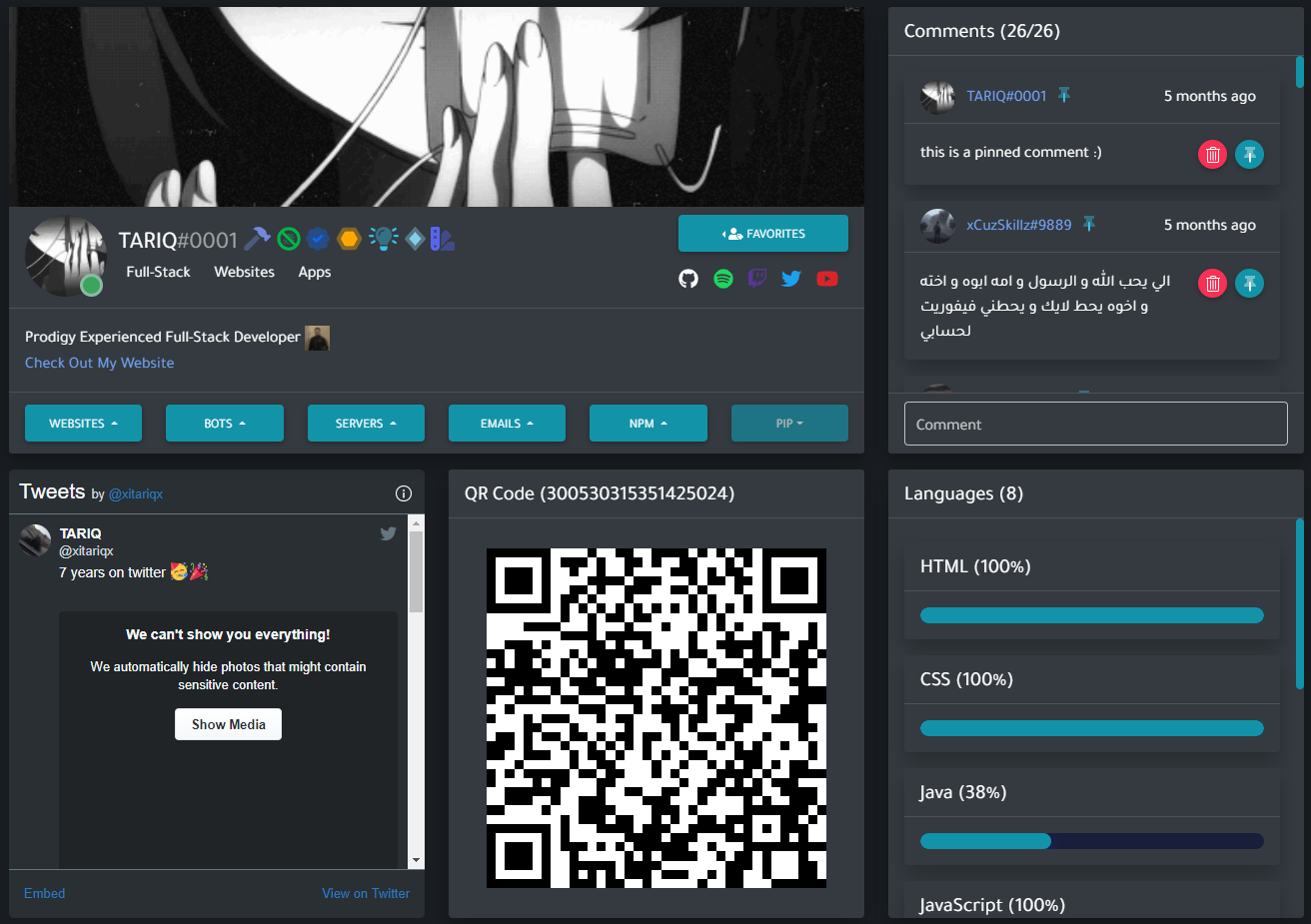1311x924 pixels.
Task: Click the pin icon next to TARIQ#0001 in comments
Action: tap(1064, 95)
